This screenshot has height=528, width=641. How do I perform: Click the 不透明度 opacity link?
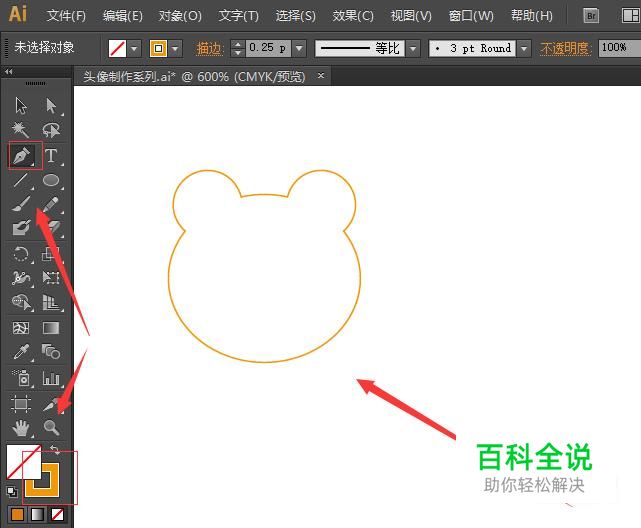(x=566, y=48)
